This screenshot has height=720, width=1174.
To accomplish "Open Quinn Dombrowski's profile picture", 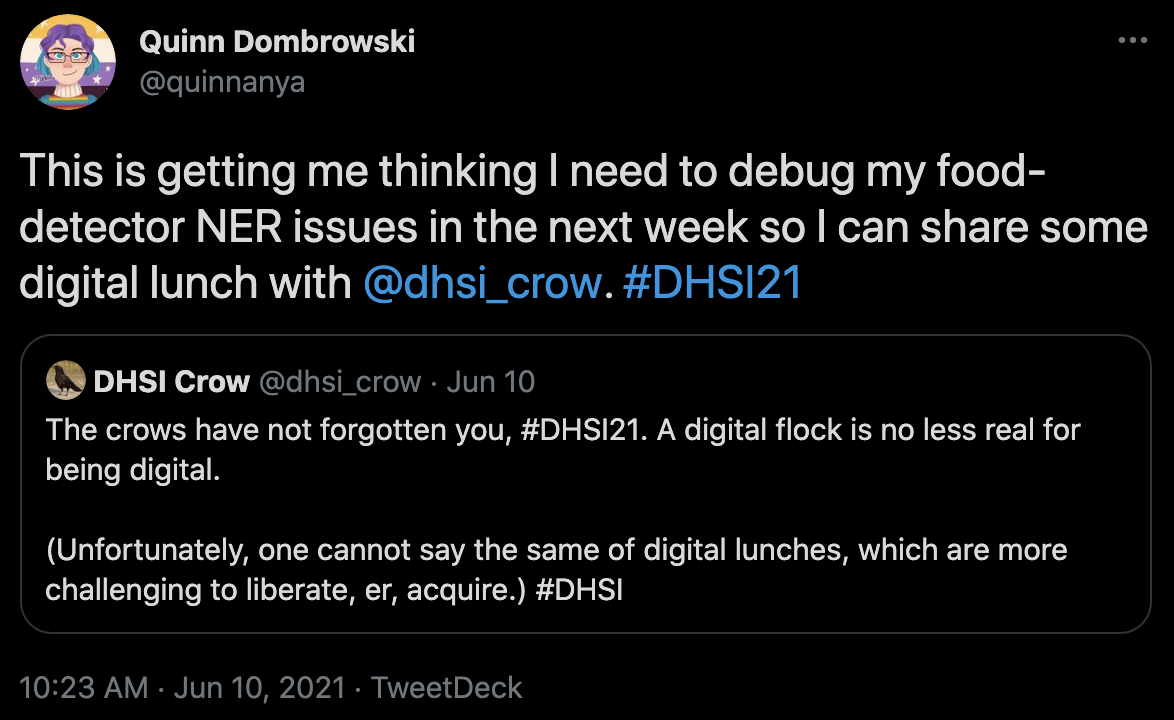I will [x=67, y=62].
